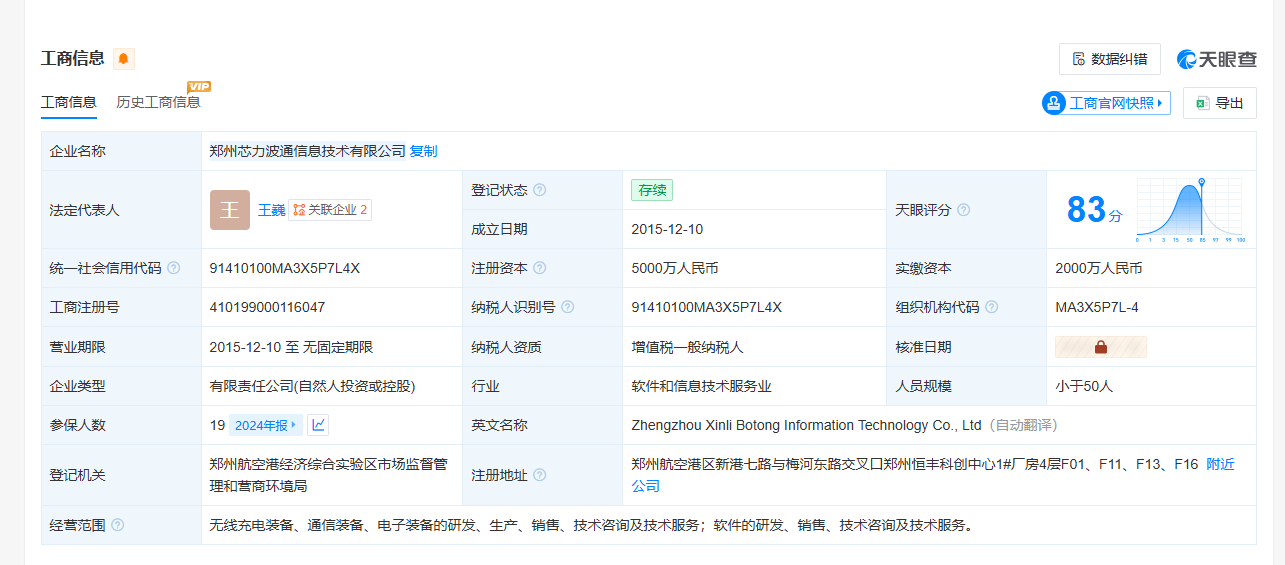
Task: Click the 天眼评分 score distribution chart
Action: click(1190, 210)
